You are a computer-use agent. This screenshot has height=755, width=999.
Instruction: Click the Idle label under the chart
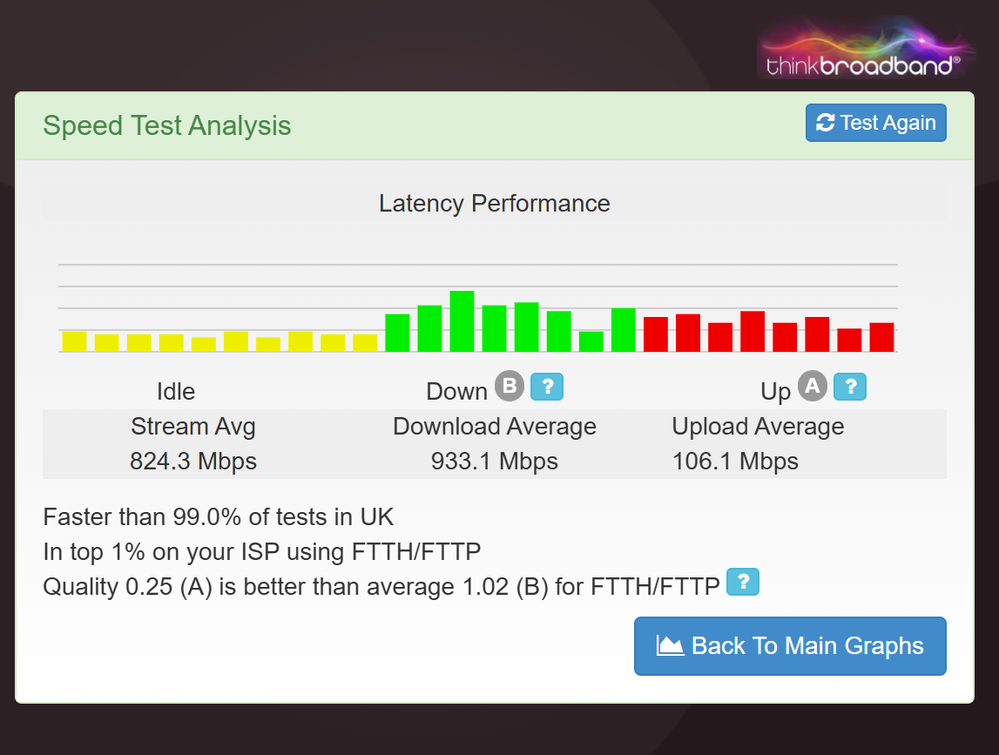176,391
